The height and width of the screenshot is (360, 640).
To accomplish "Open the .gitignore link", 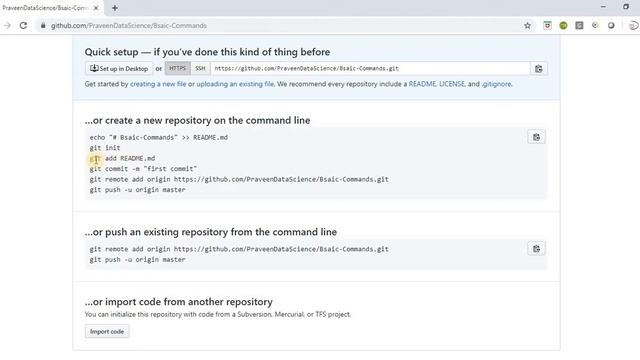I will (x=496, y=84).
